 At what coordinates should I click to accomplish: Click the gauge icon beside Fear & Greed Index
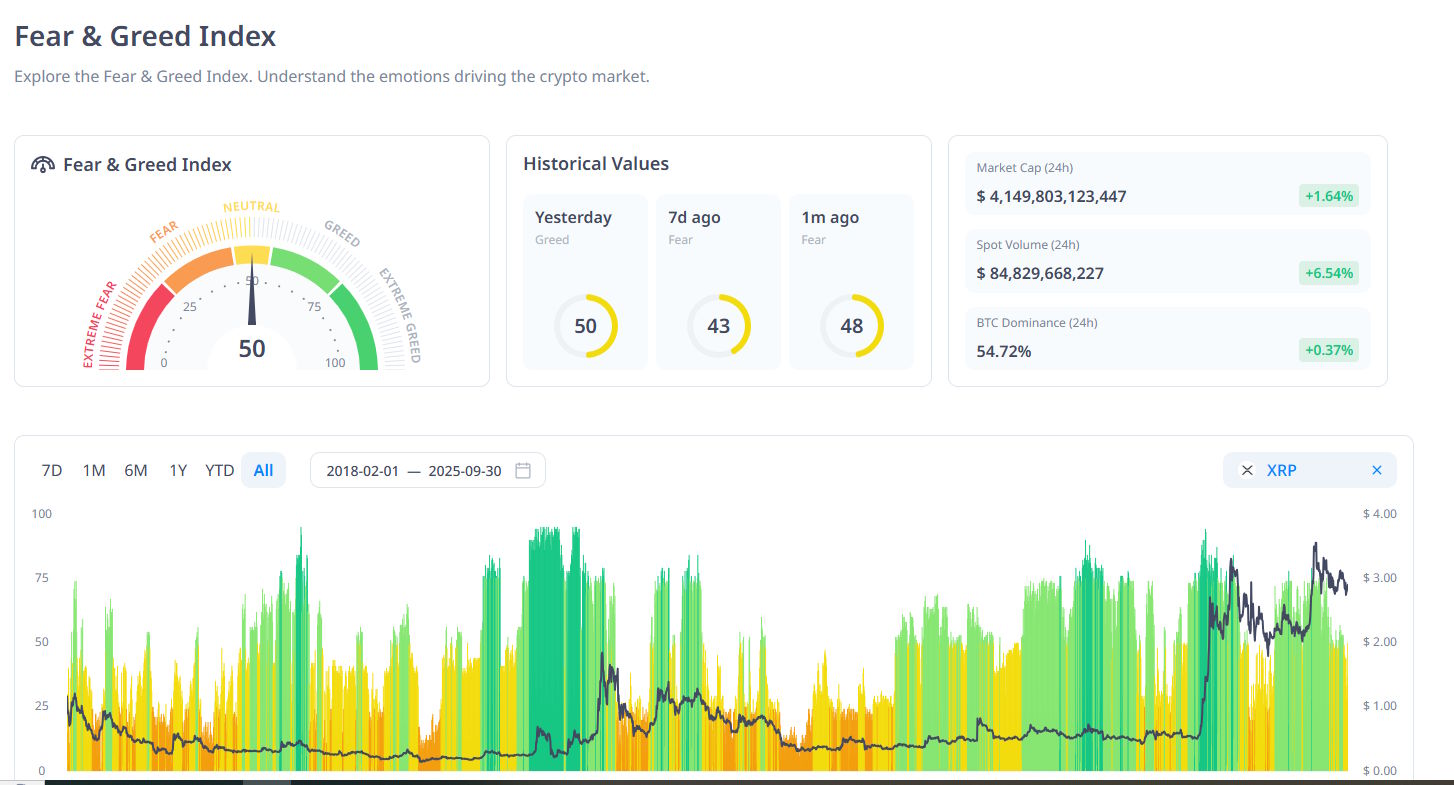pyautogui.click(x=43, y=165)
